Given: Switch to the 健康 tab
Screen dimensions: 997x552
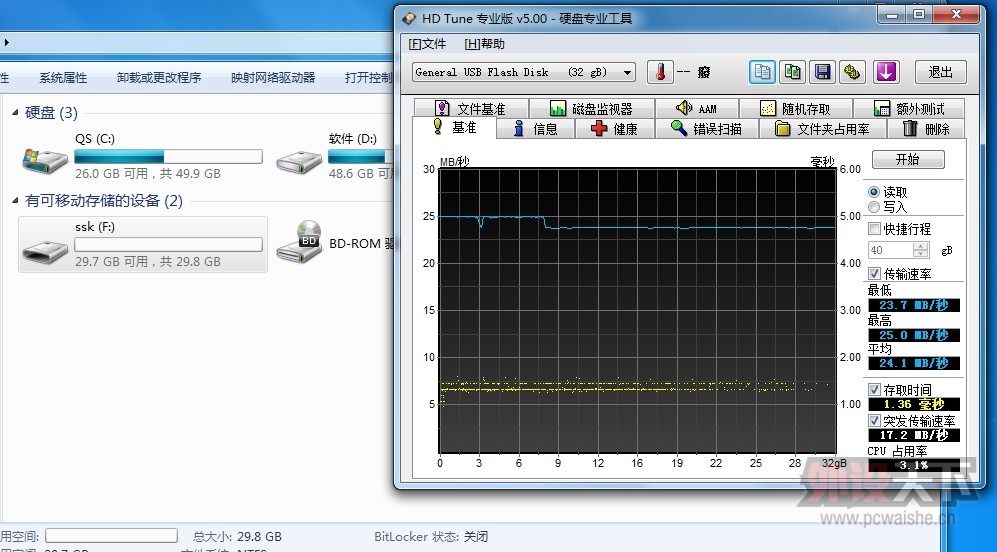Looking at the screenshot, I should [x=614, y=129].
